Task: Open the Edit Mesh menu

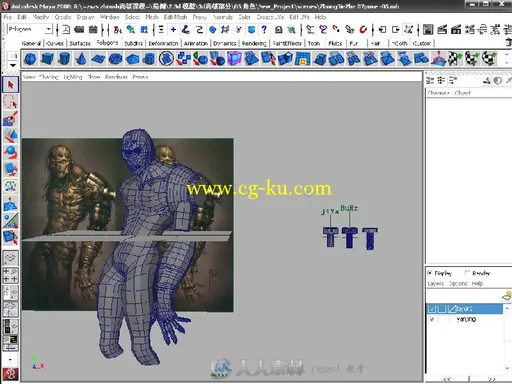Action: click(x=175, y=17)
